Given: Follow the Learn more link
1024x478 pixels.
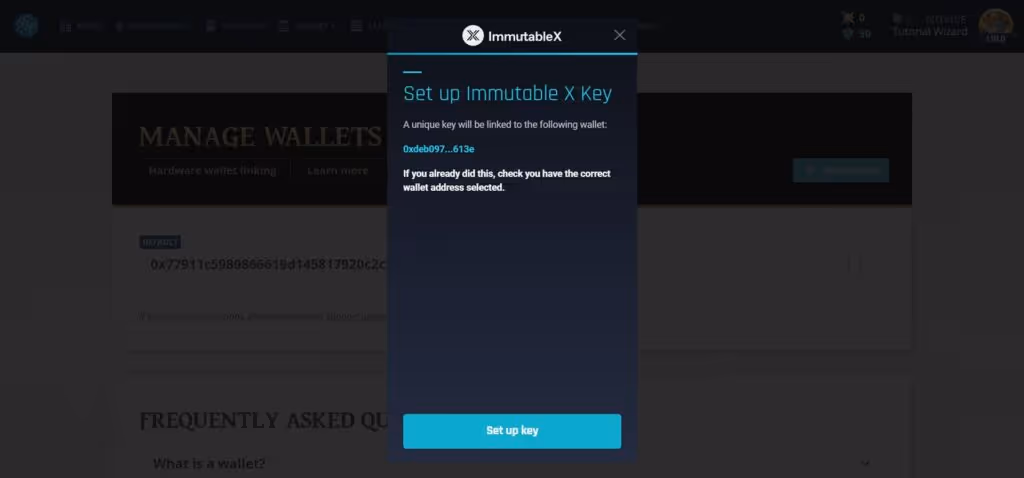Looking at the screenshot, I should [x=338, y=170].
